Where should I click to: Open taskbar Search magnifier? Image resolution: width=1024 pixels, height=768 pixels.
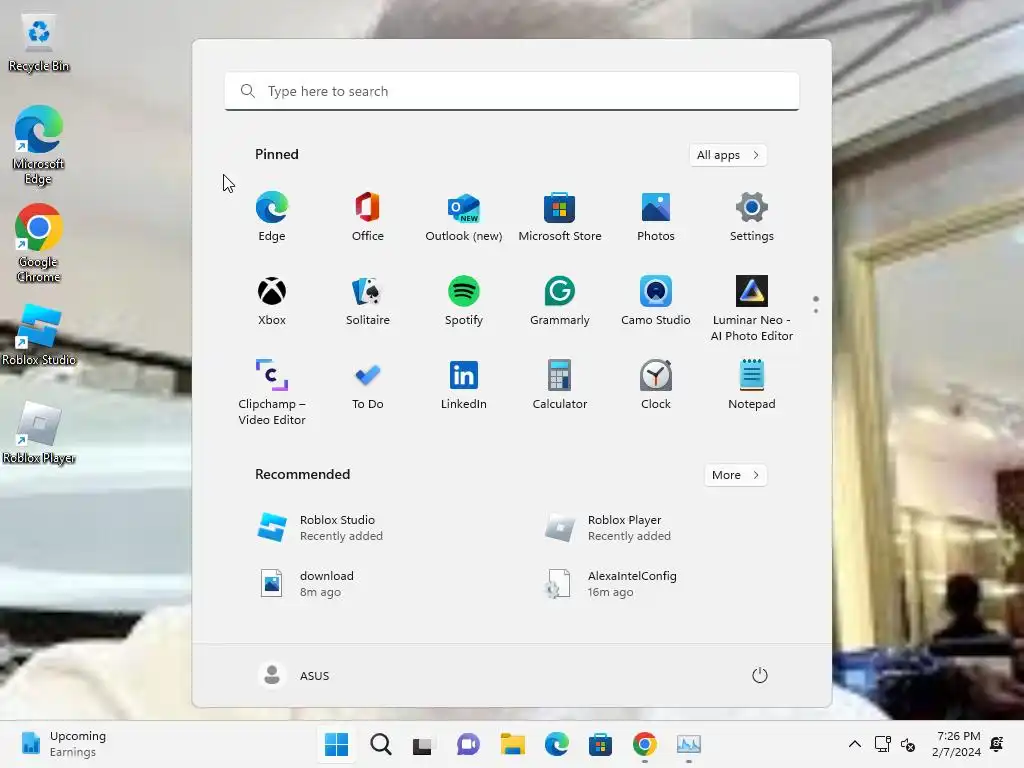pos(381,744)
